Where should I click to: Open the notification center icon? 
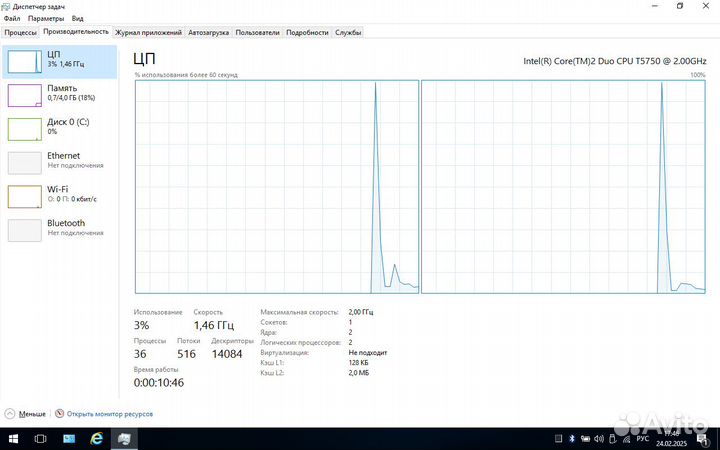(703, 439)
